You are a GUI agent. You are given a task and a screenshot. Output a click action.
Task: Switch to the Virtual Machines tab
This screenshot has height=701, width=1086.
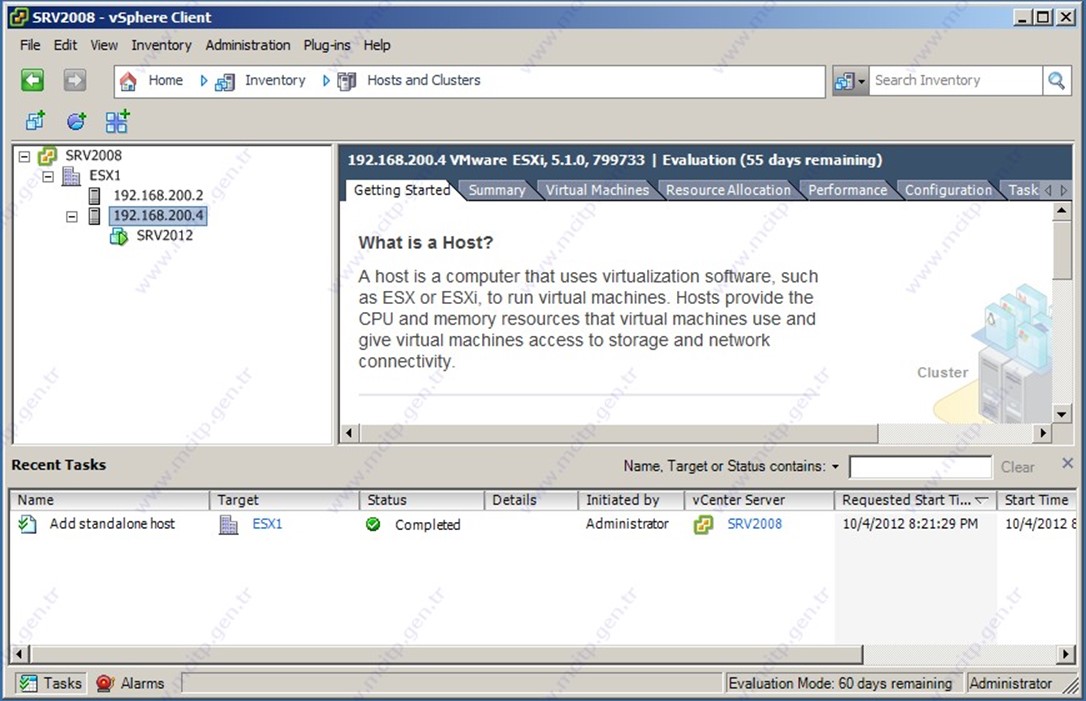click(597, 190)
